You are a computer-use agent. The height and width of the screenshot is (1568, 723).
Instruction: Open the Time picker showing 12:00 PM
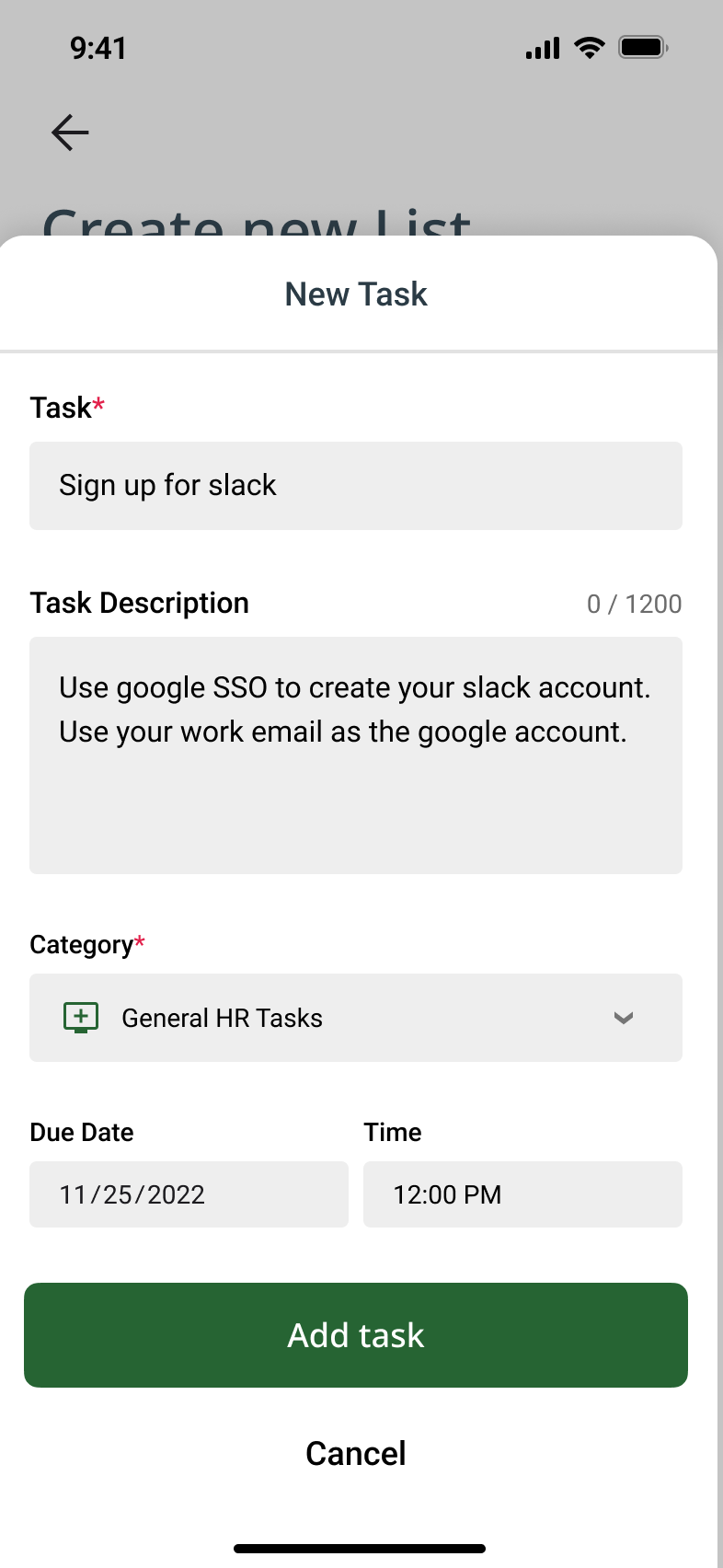click(522, 1194)
